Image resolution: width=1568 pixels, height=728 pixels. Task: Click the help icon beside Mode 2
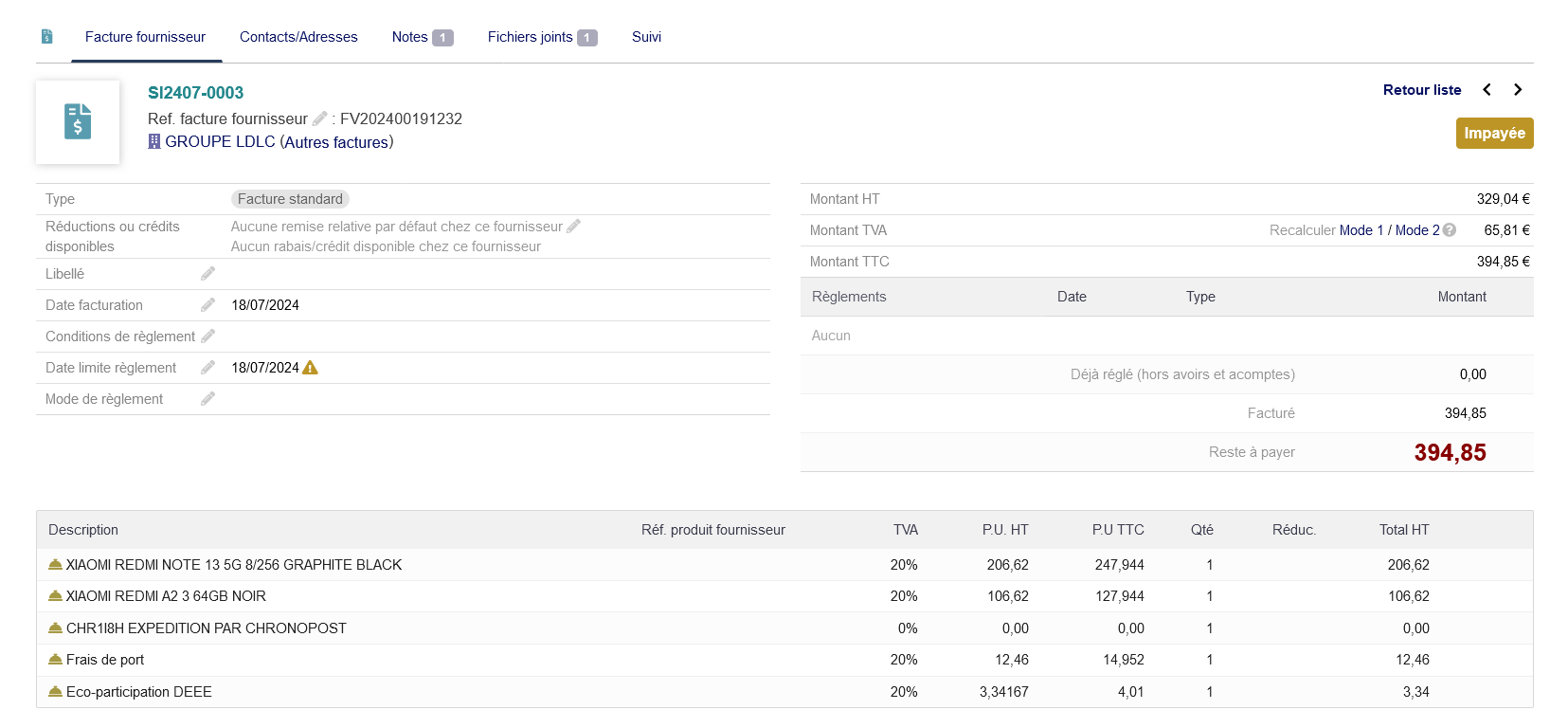coord(1450,230)
